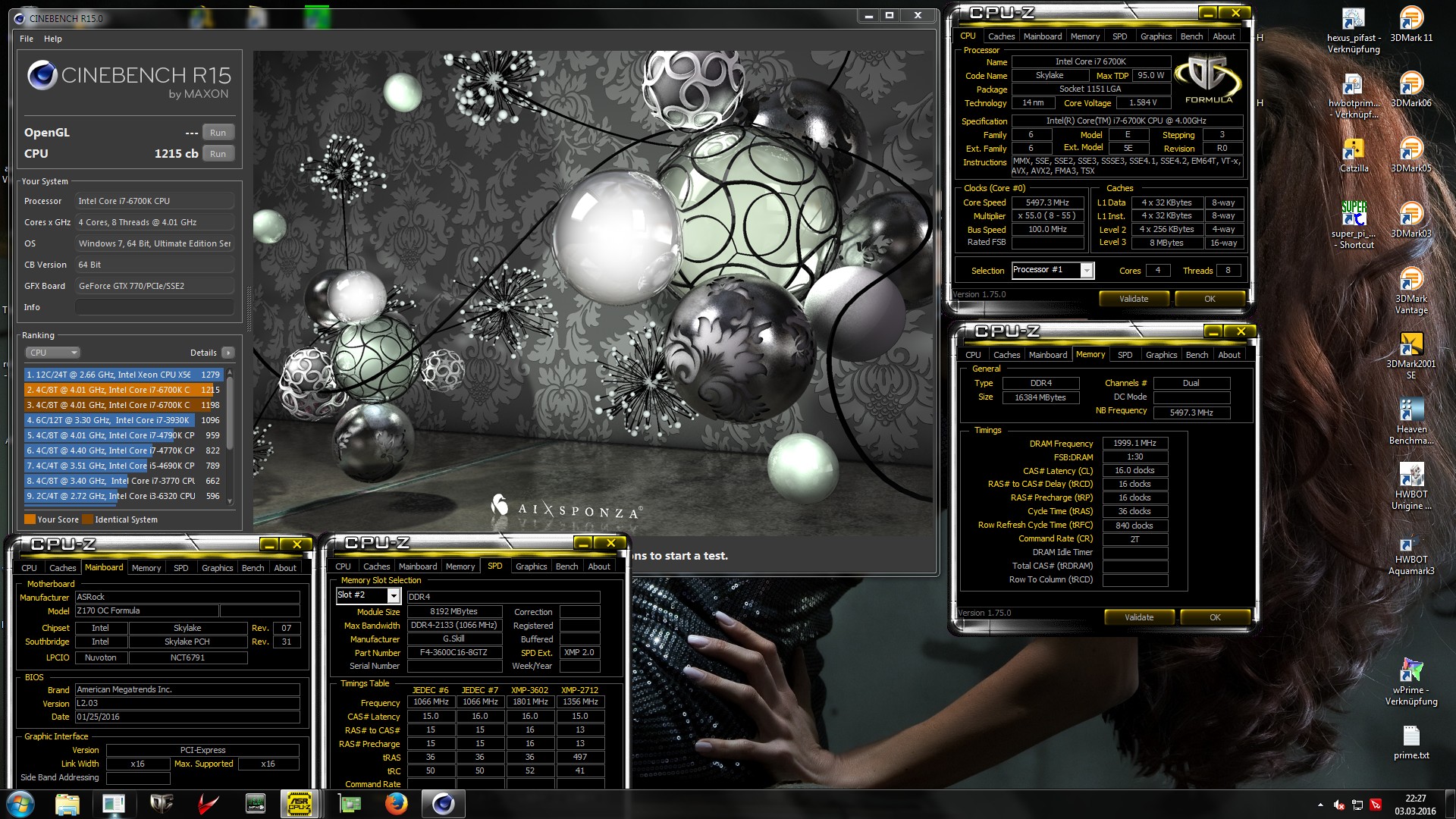Launch the Catzilla desktop icon
The image size is (1456, 819).
tap(1354, 155)
